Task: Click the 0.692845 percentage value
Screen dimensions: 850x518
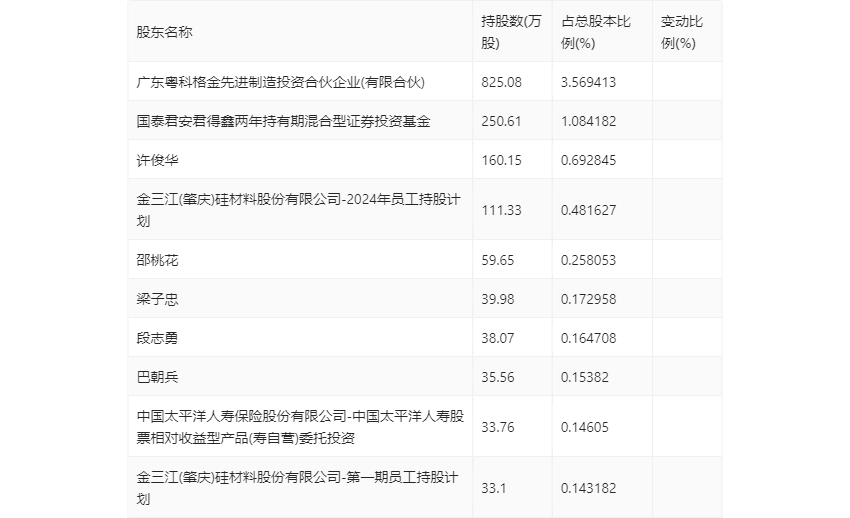Action: (588, 160)
